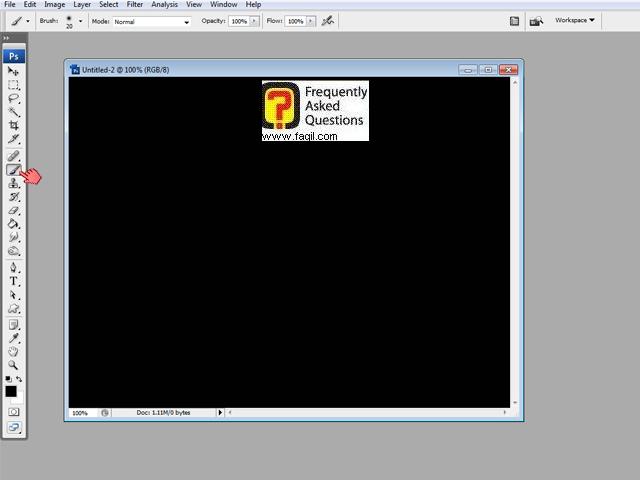The height and width of the screenshot is (480, 640).
Task: Open the Brush preset picker arrow
Action: [x=82, y=21]
